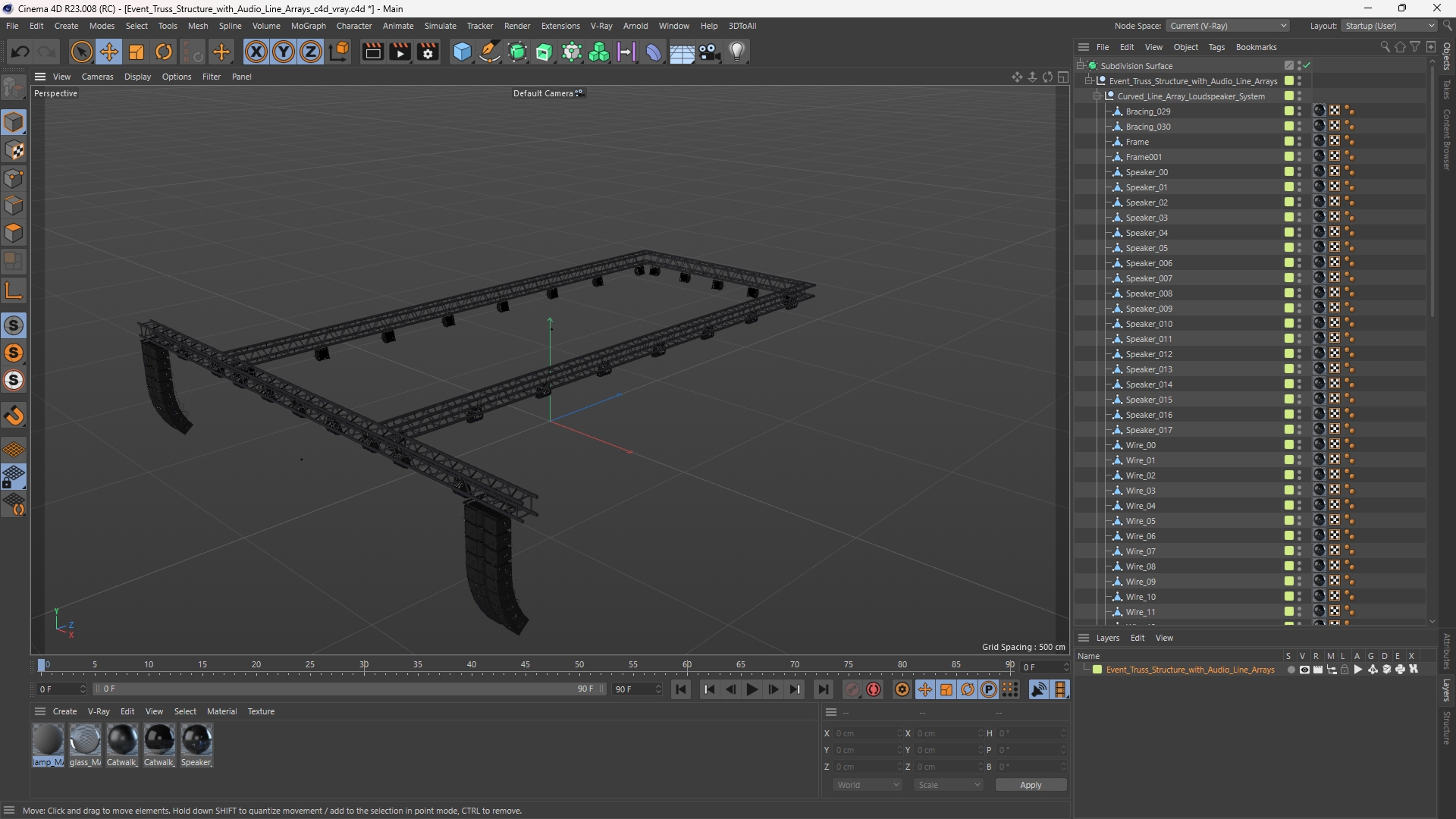This screenshot has height=819, width=1456.
Task: Click the Undo arrow icon
Action: tap(20, 52)
